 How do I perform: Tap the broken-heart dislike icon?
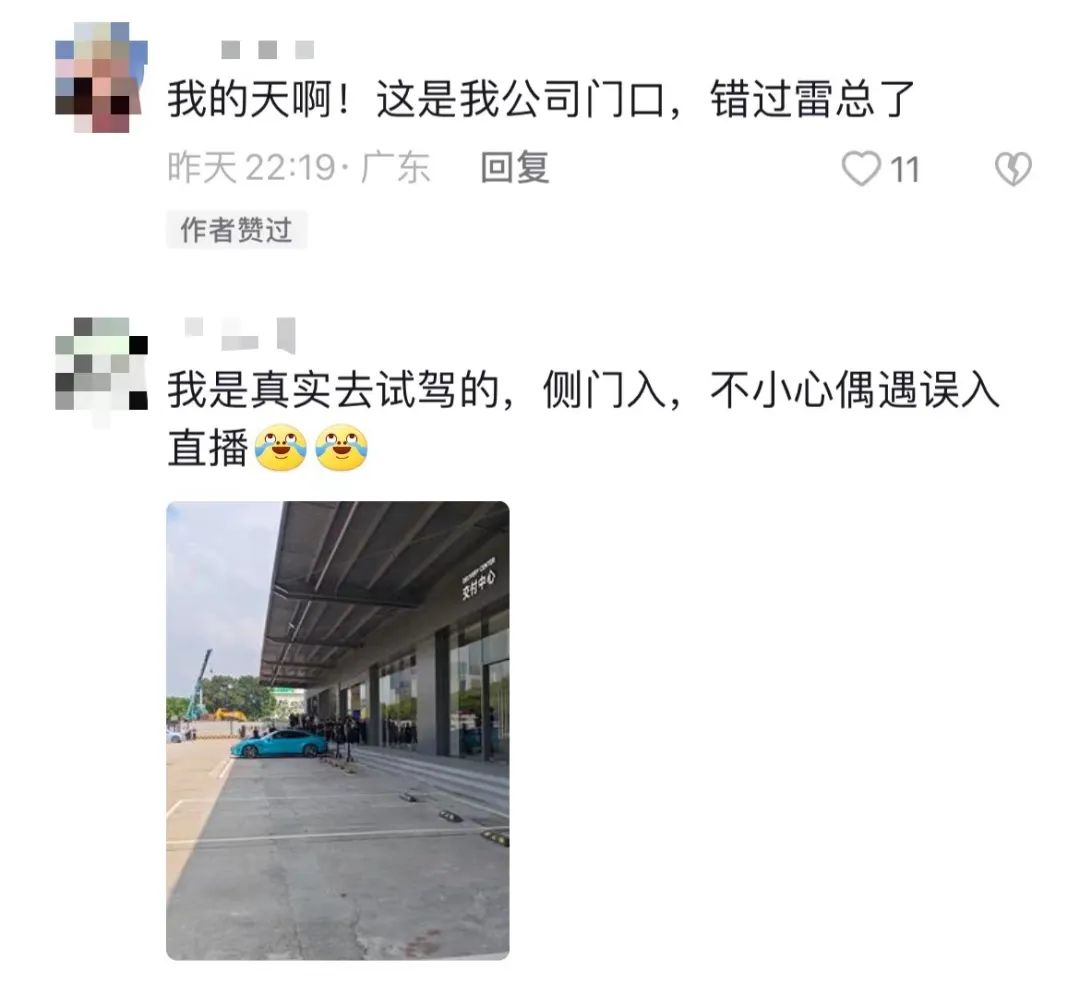point(1013,169)
